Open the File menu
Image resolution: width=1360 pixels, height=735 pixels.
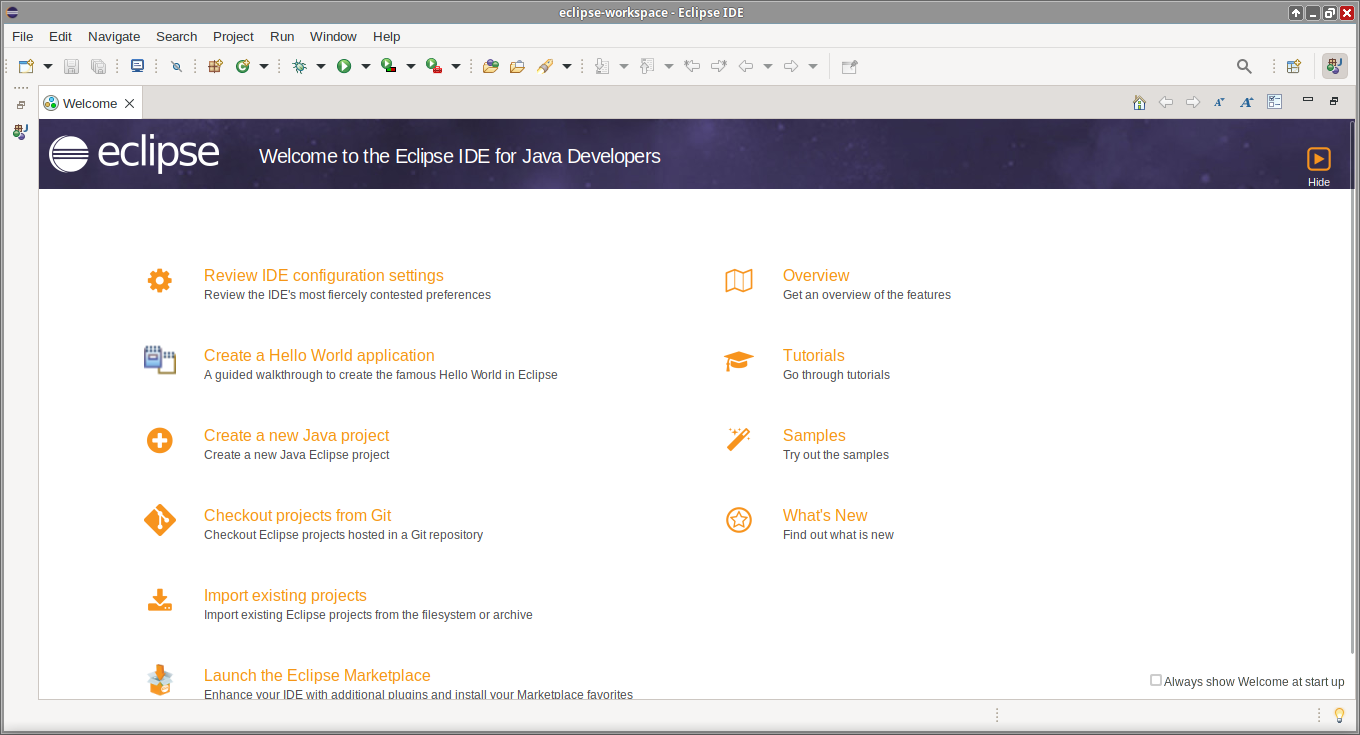(x=22, y=36)
